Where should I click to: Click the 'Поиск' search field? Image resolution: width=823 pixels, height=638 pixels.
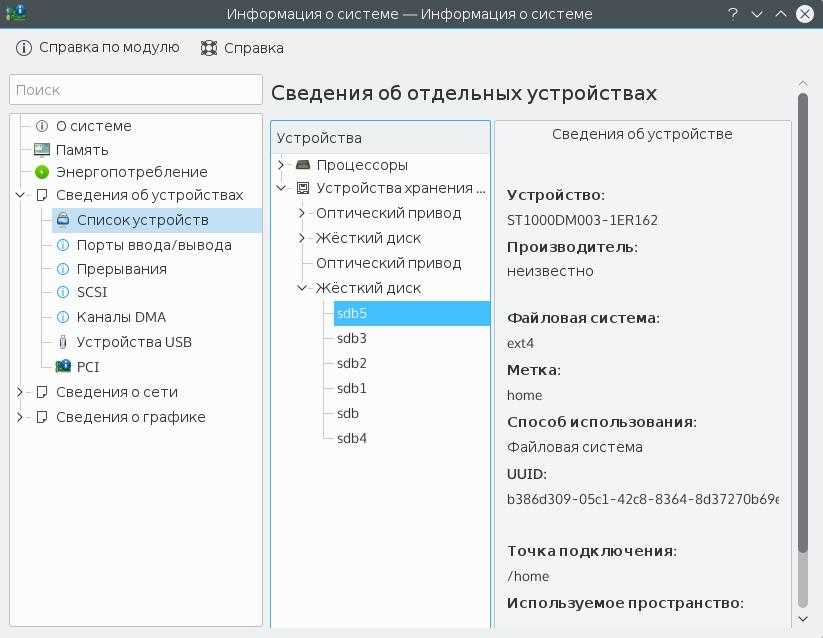pyautogui.click(x=135, y=90)
